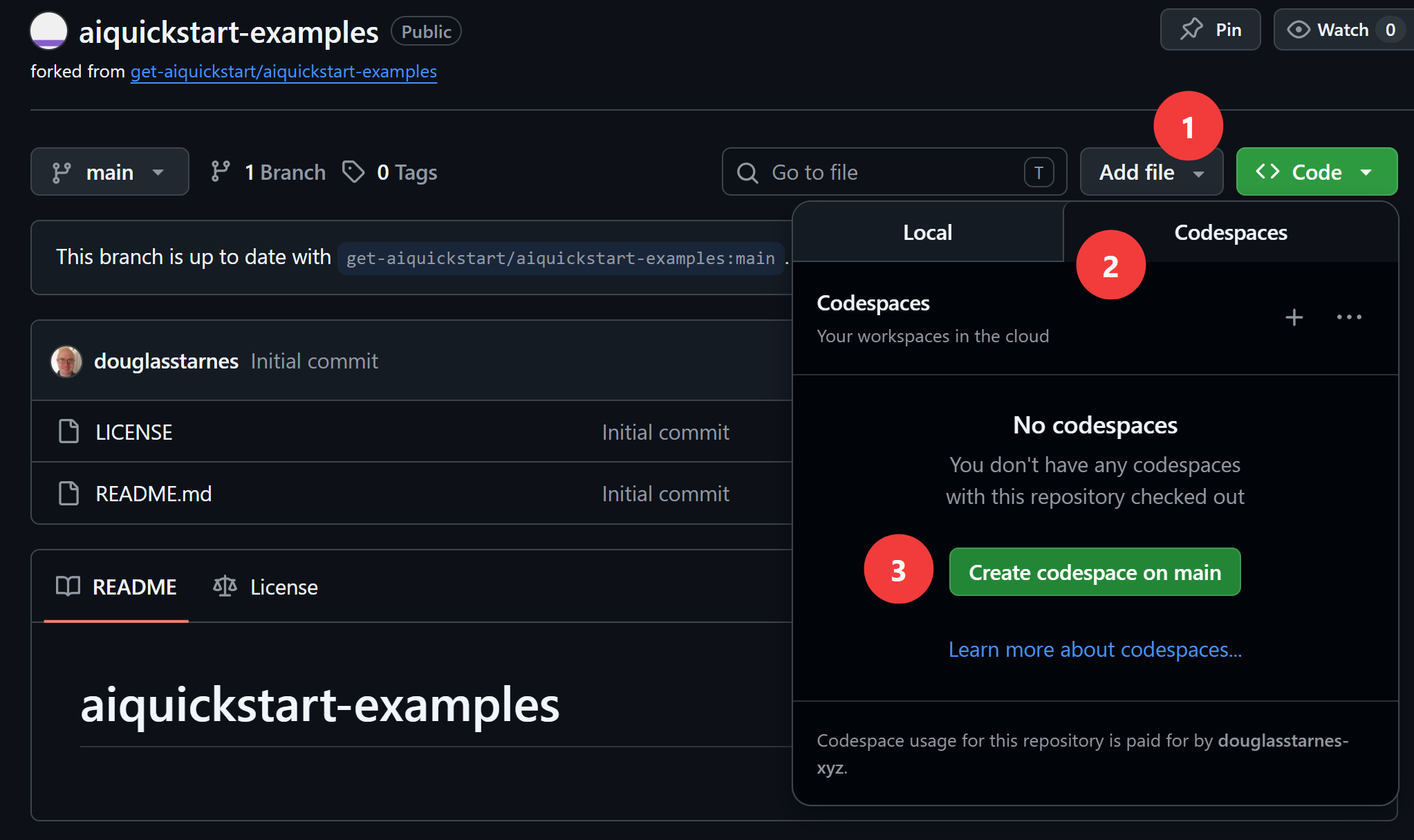
Task: Click the aiquickstart-examples repository title
Action: (x=228, y=32)
